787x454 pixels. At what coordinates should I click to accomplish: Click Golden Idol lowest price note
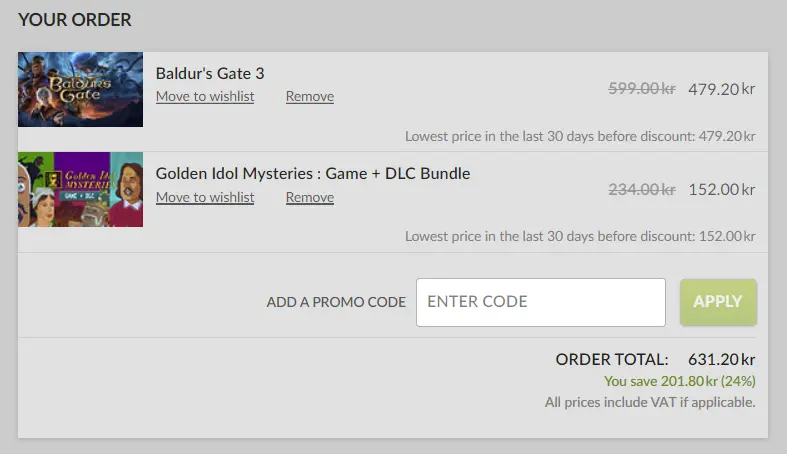coord(580,236)
